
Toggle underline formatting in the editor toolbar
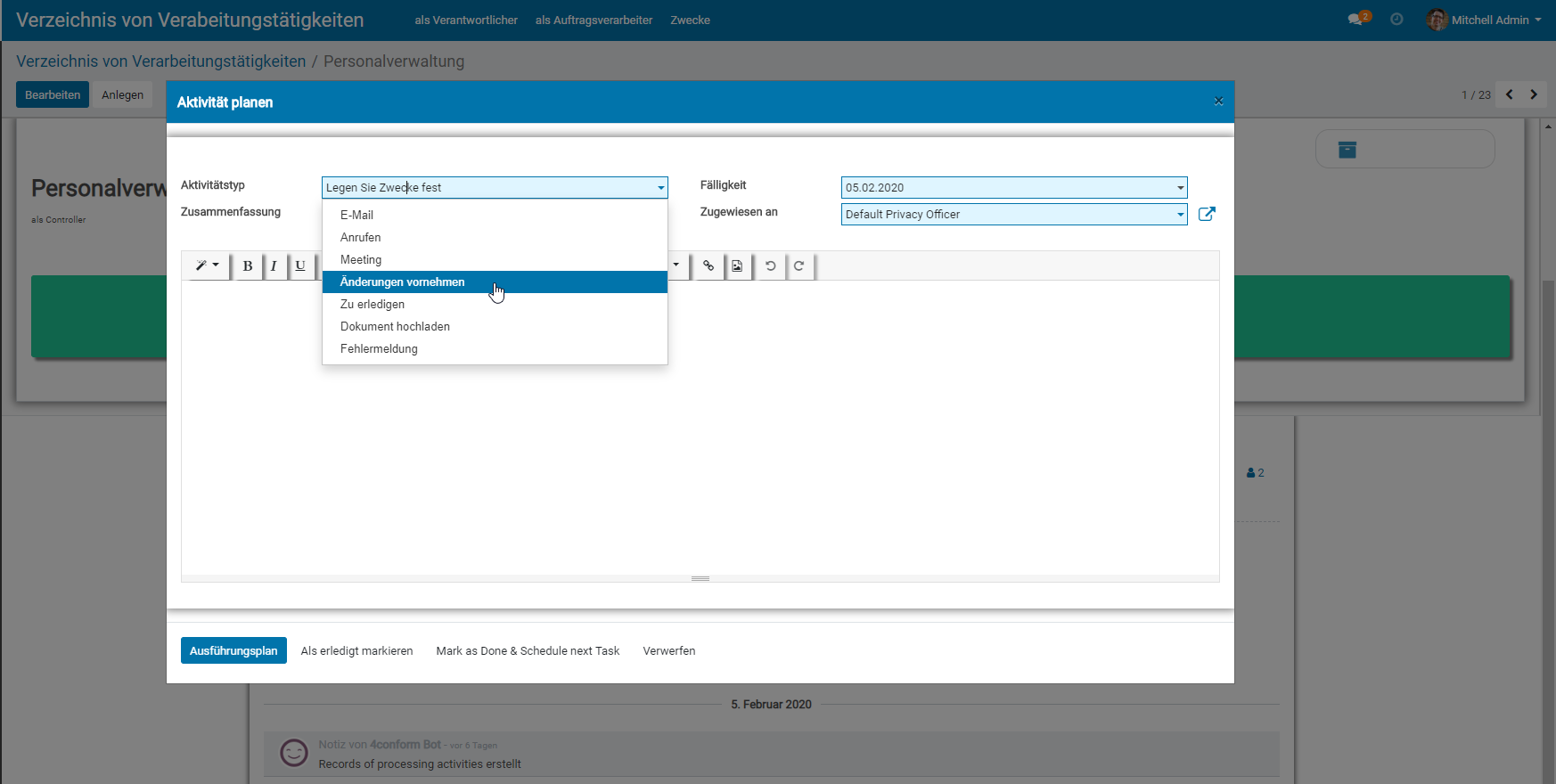tap(300, 265)
